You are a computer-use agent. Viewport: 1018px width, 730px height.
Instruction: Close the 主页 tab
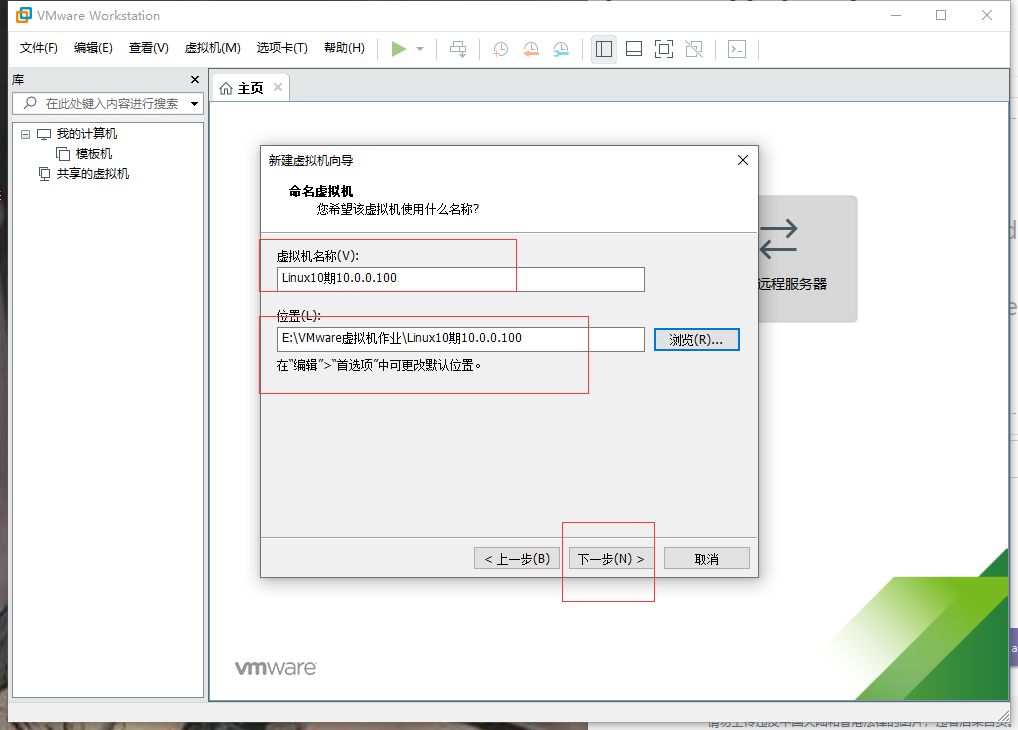pos(278,87)
